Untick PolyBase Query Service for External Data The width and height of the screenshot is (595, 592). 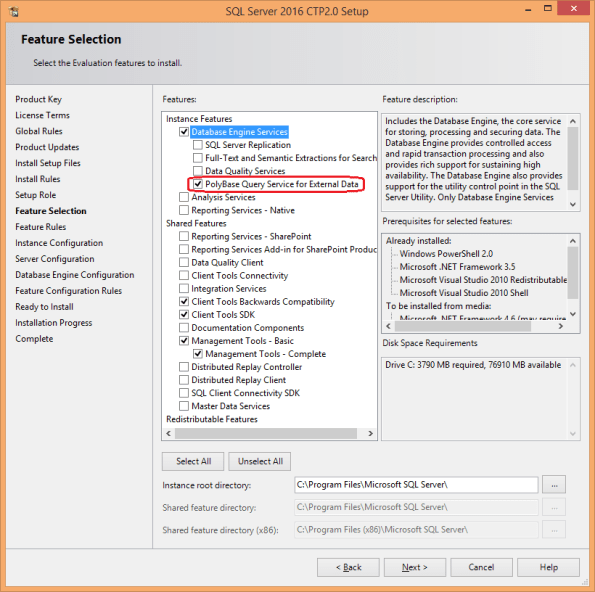[x=198, y=184]
